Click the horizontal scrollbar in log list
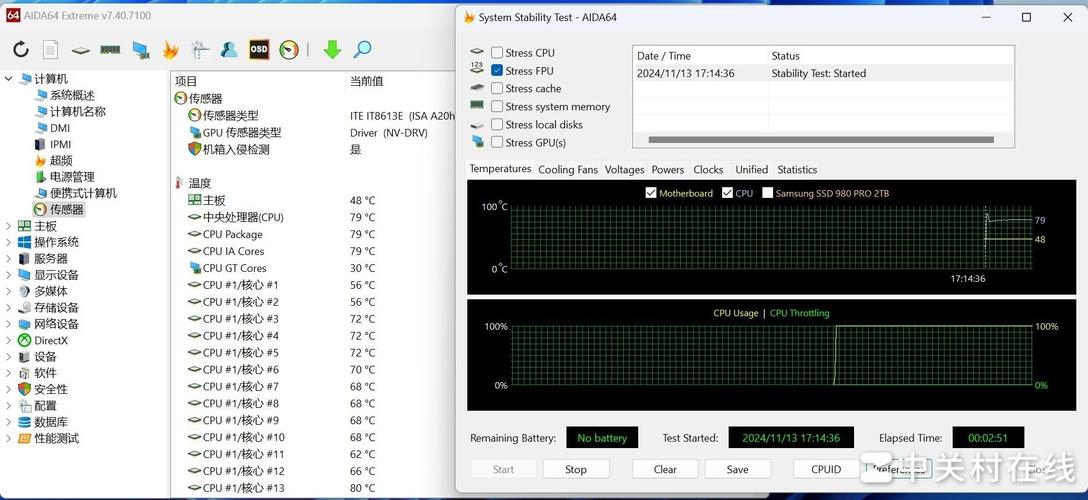 [821, 140]
